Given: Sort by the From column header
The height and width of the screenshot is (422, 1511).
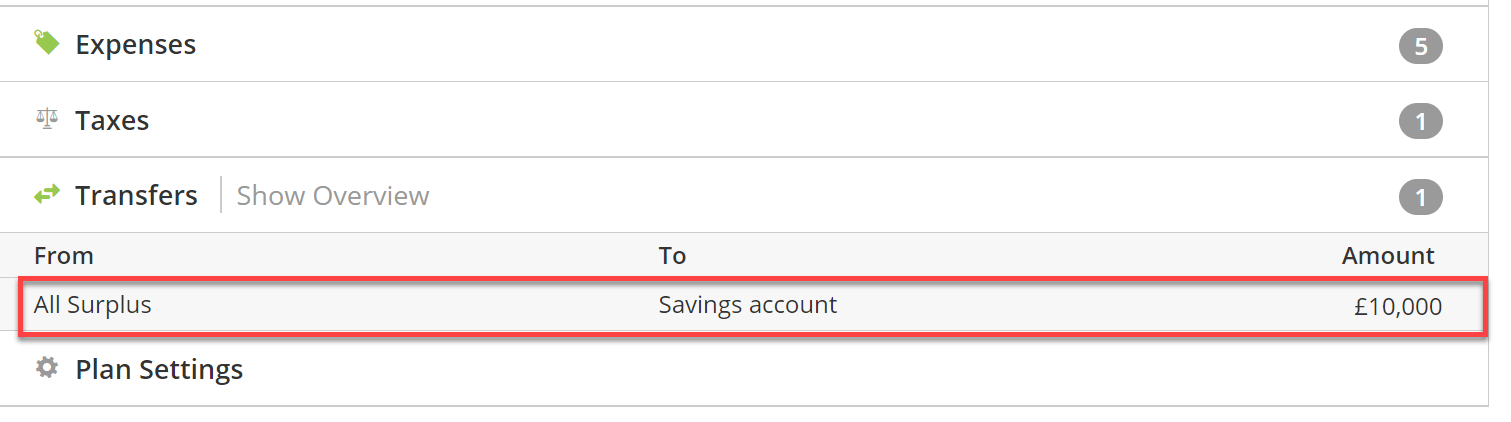Looking at the screenshot, I should 63,256.
